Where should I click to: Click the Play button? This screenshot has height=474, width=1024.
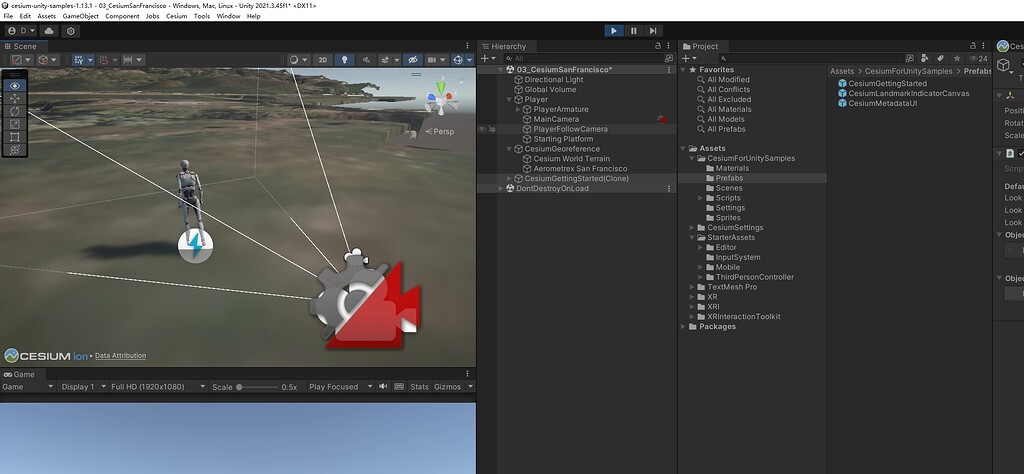click(614, 31)
